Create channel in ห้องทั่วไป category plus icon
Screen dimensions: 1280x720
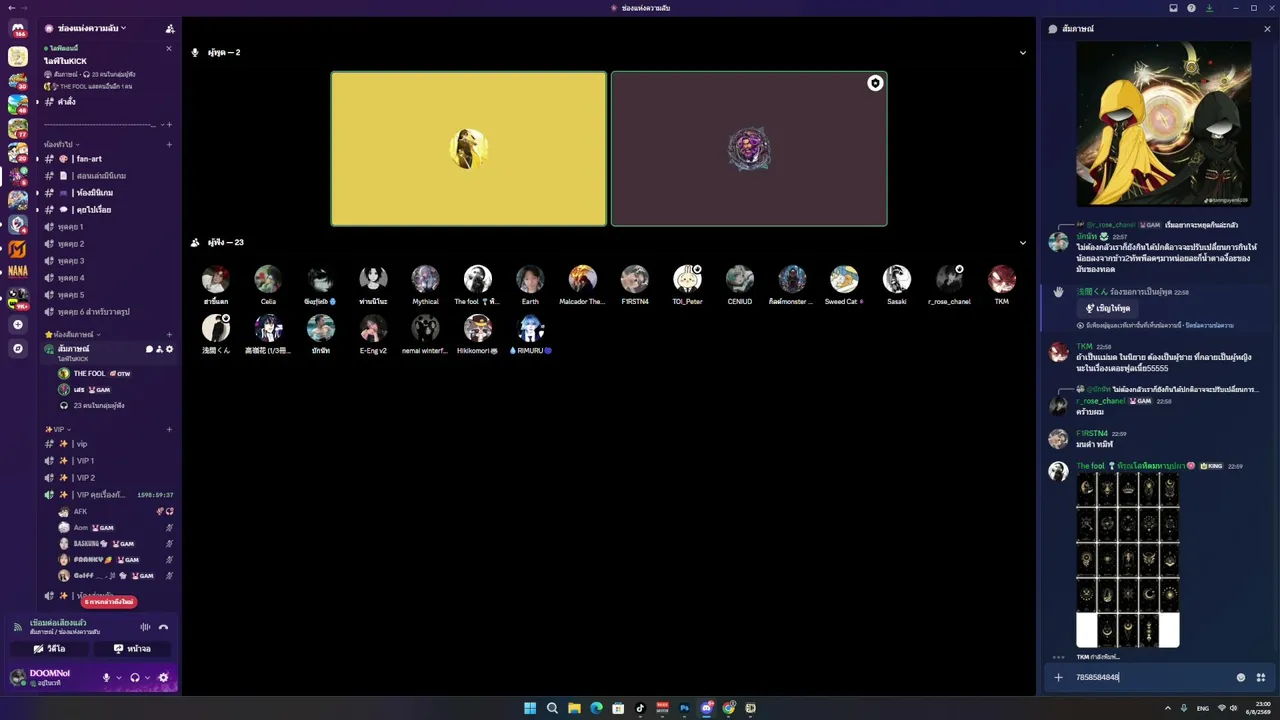click(169, 145)
